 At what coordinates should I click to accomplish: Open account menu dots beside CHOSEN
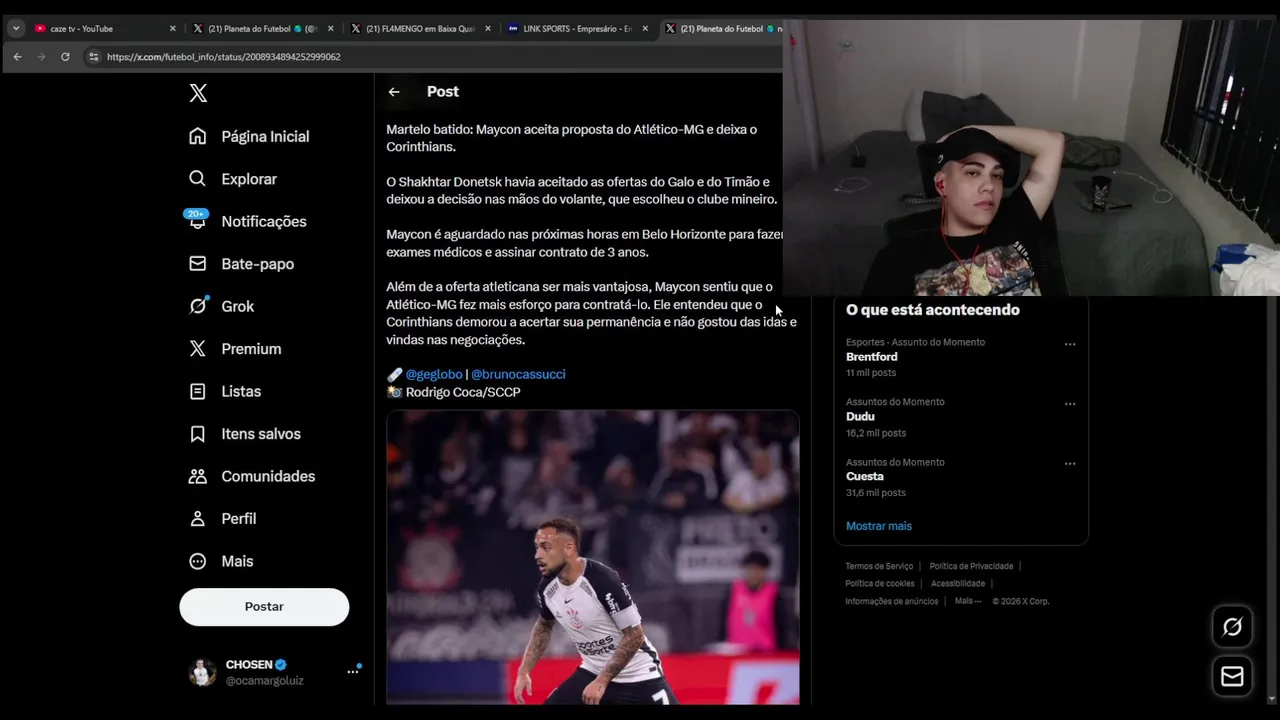352,672
